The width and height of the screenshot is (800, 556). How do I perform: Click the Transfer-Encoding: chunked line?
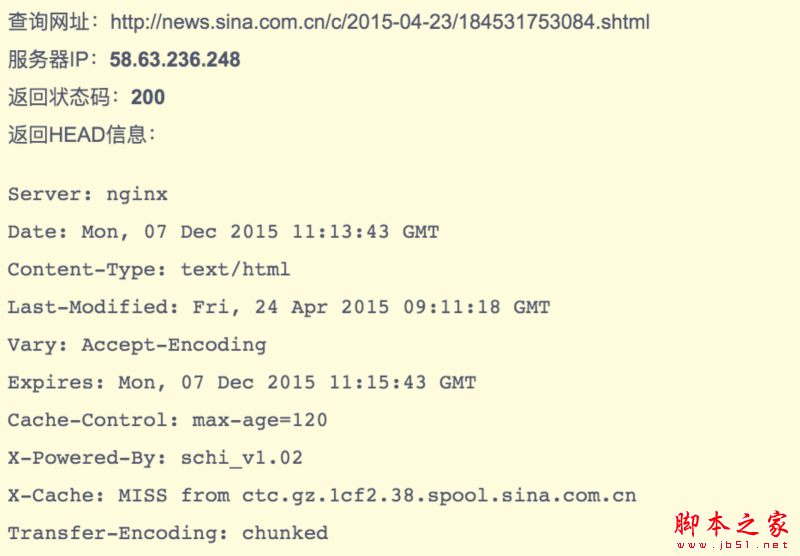[168, 533]
